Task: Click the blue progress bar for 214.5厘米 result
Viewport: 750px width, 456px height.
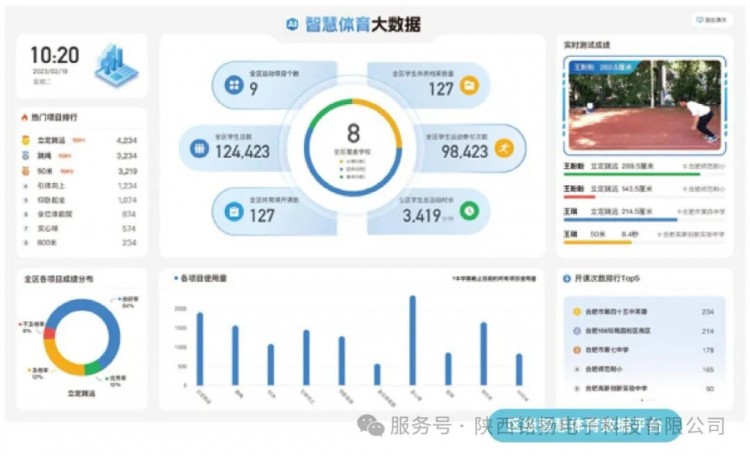Action: click(620, 220)
